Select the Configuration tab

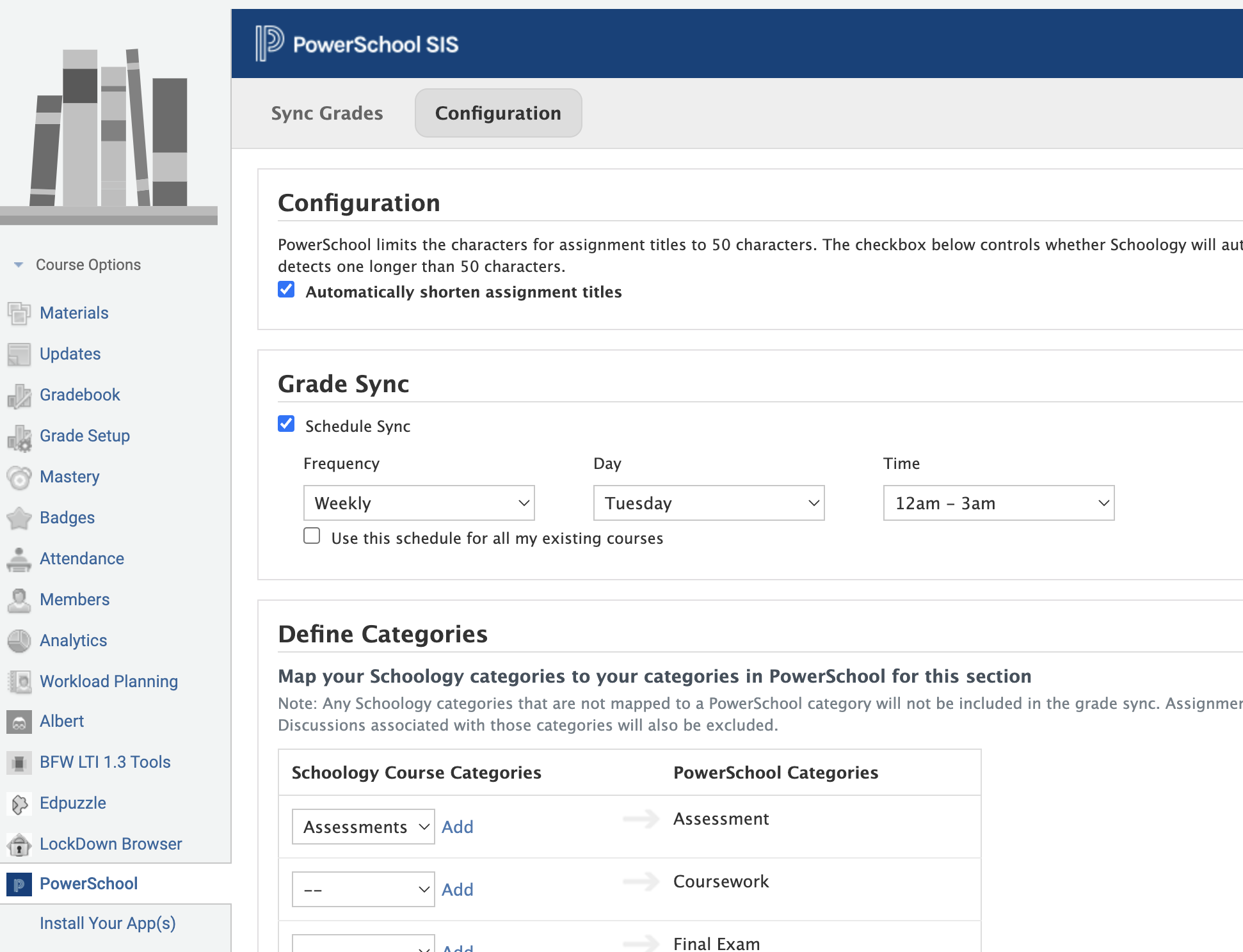[x=498, y=113]
